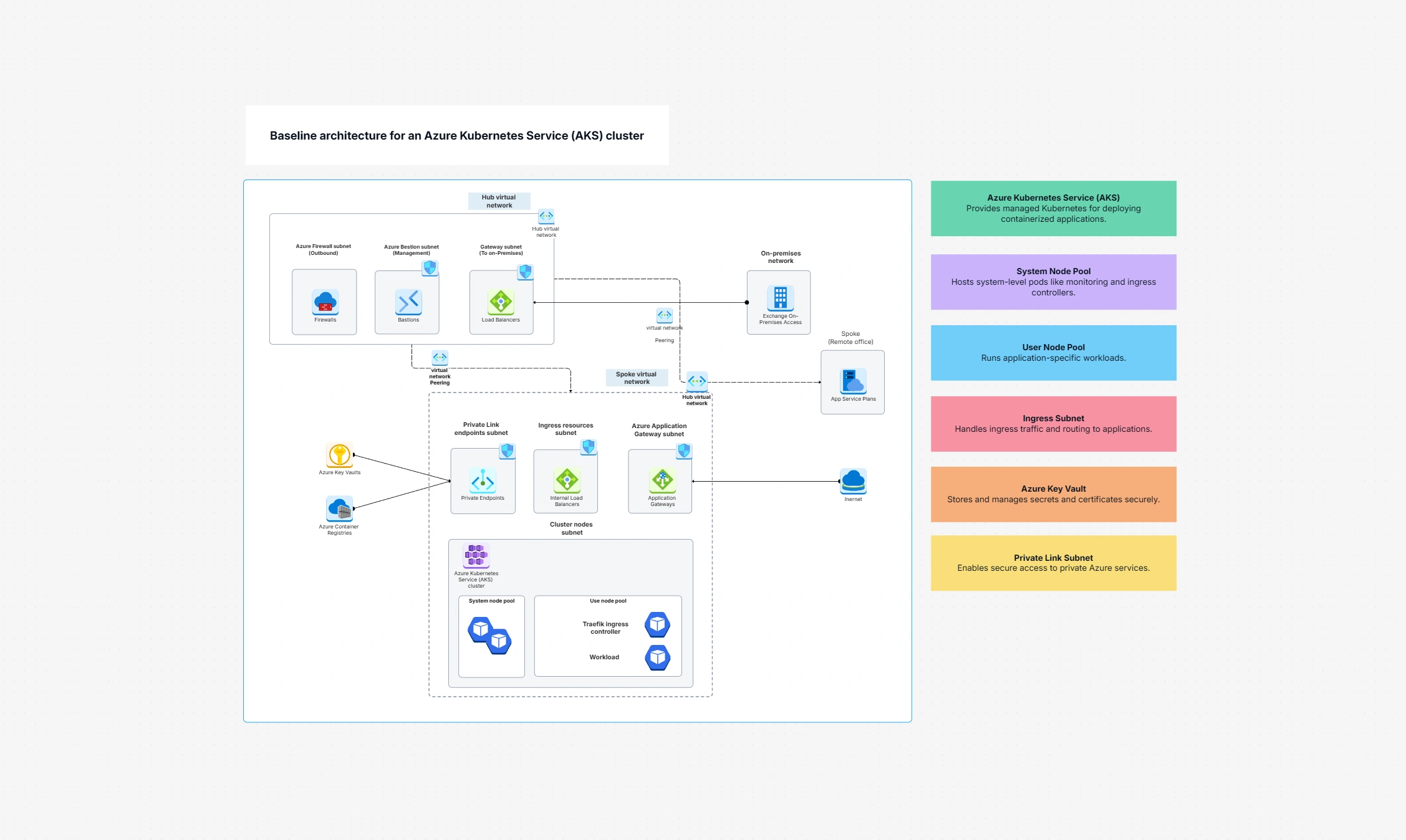Select the Internal Load Balancers icon

pyautogui.click(x=566, y=480)
